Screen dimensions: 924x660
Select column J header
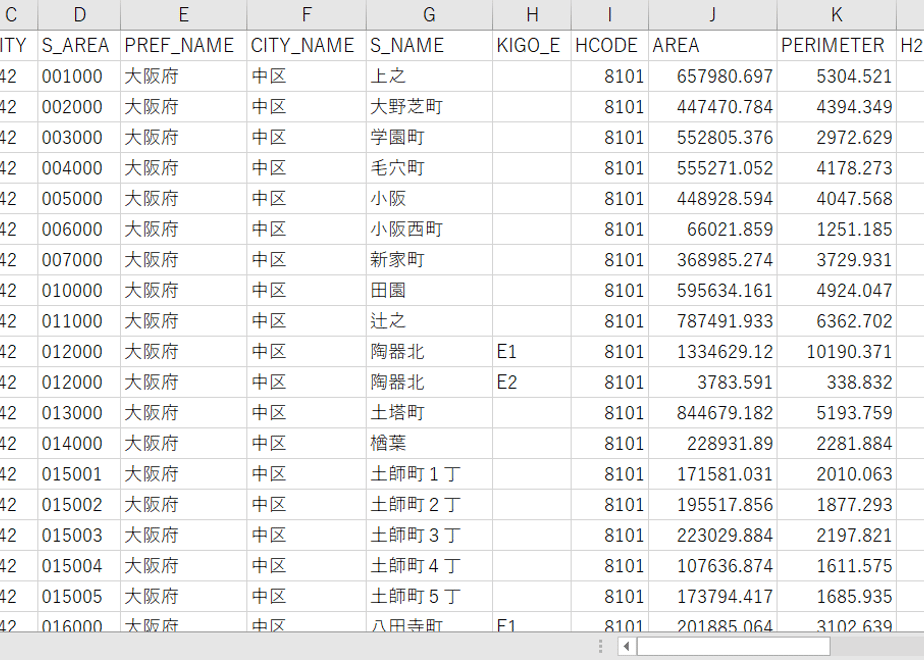point(712,15)
